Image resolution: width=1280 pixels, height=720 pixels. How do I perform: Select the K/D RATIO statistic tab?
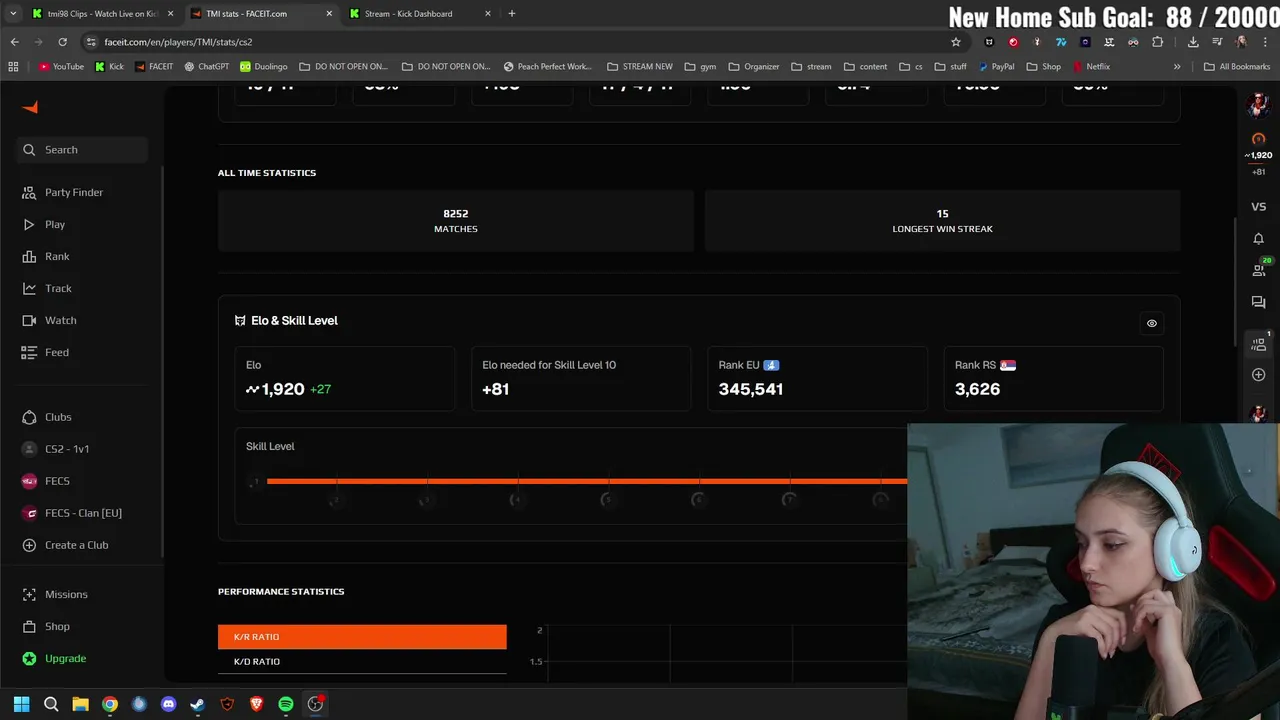pos(362,661)
